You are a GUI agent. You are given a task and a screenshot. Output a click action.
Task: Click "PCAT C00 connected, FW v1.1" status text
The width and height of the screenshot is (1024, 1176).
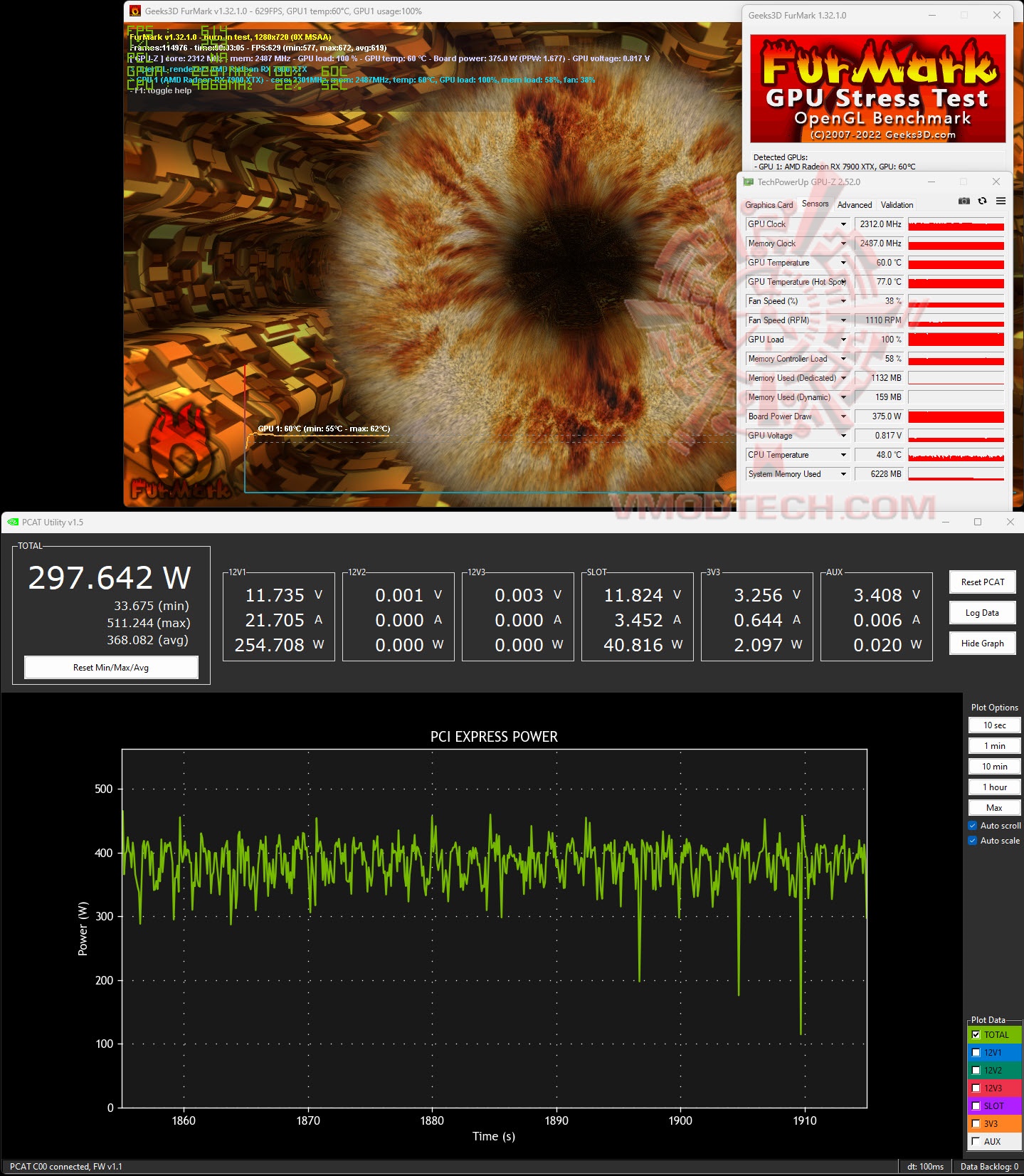pyautogui.click(x=66, y=1167)
